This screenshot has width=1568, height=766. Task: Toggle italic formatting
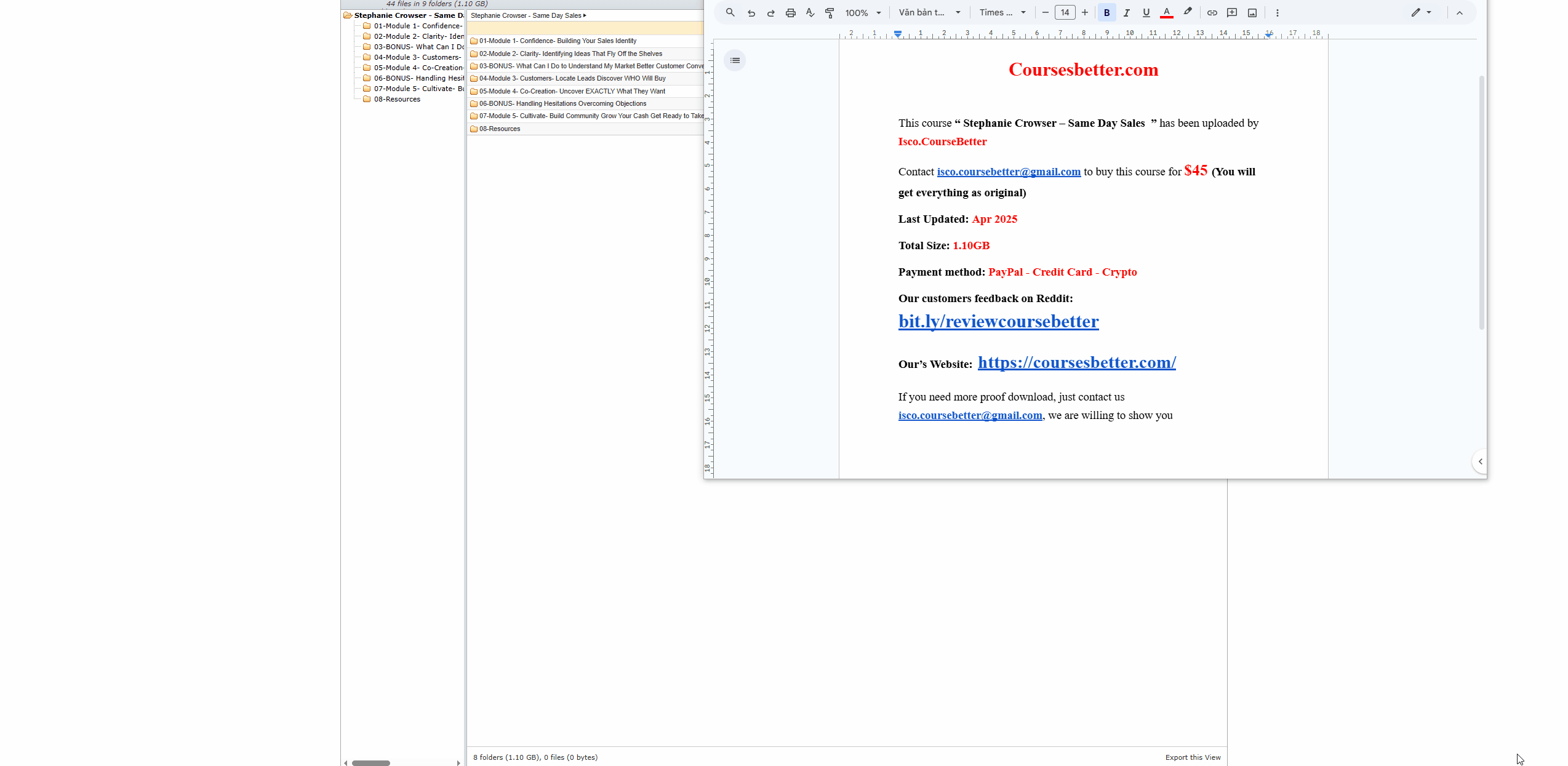tap(1126, 13)
